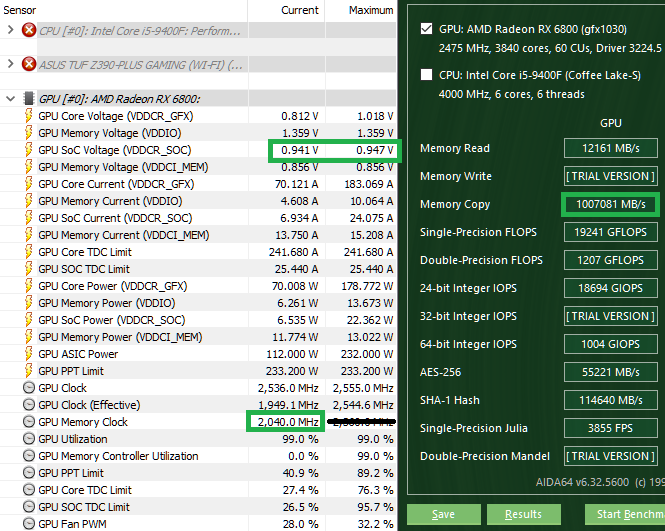Screen dimensions: 665x531
Task: Click lightning icon for GPU Memory Power (VDDCI_MEM)
Action: [28, 337]
